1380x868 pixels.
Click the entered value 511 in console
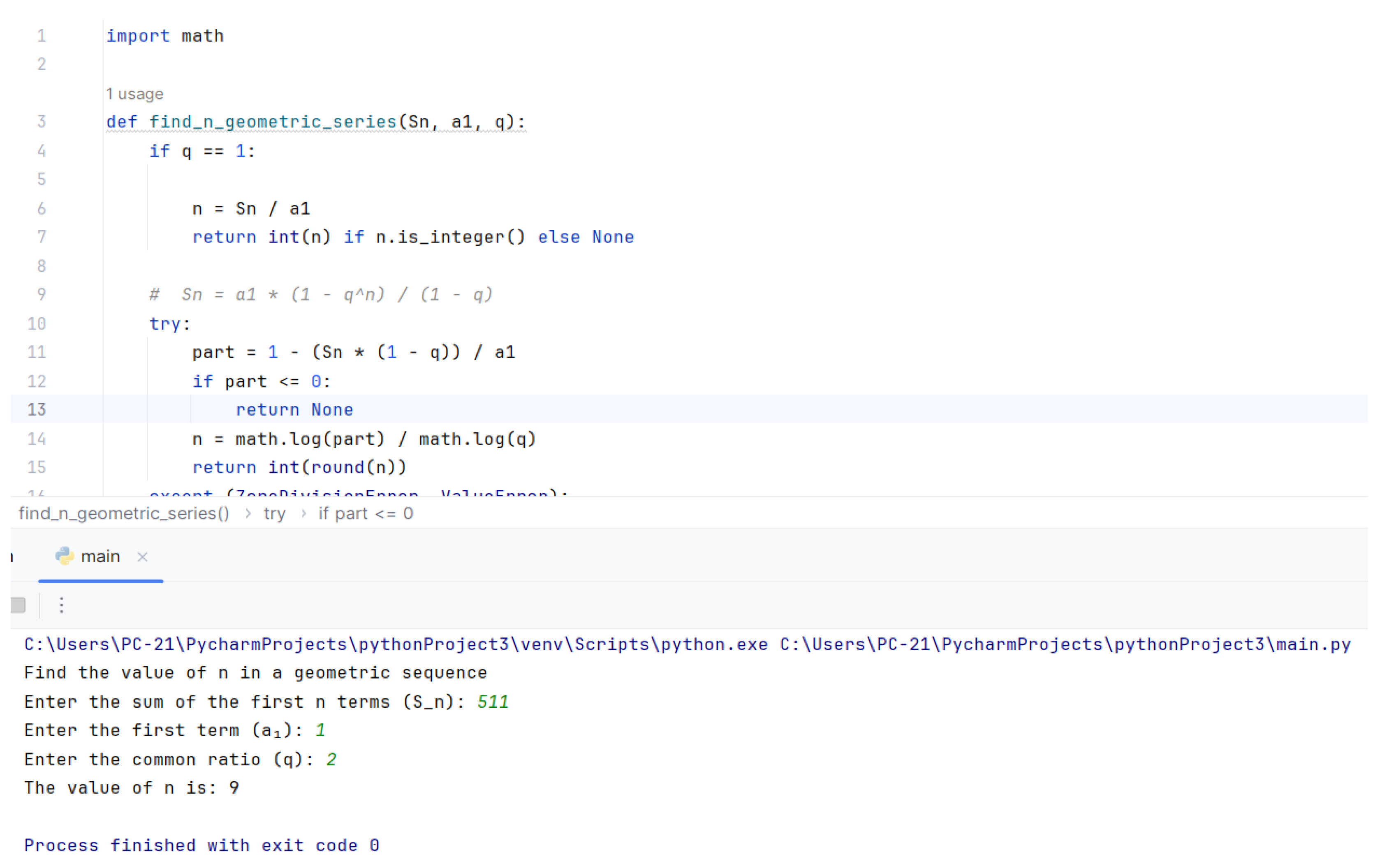pos(493,702)
